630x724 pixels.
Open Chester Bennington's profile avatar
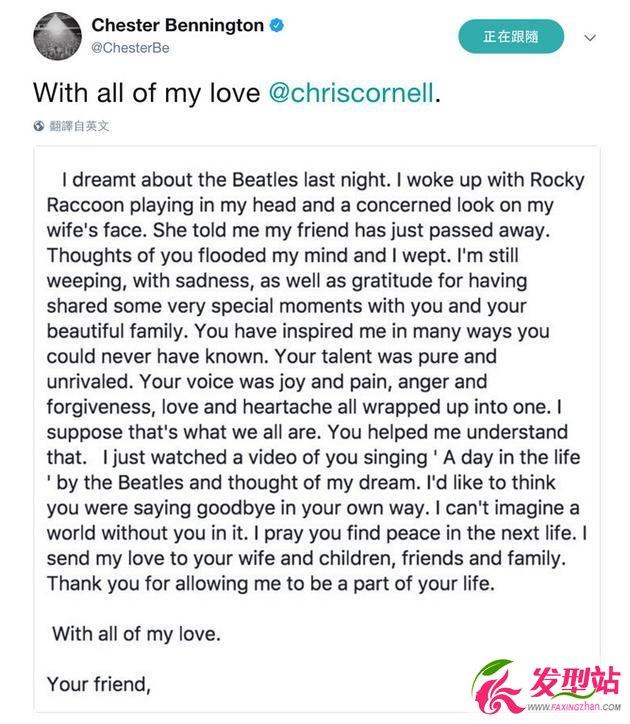coord(58,37)
